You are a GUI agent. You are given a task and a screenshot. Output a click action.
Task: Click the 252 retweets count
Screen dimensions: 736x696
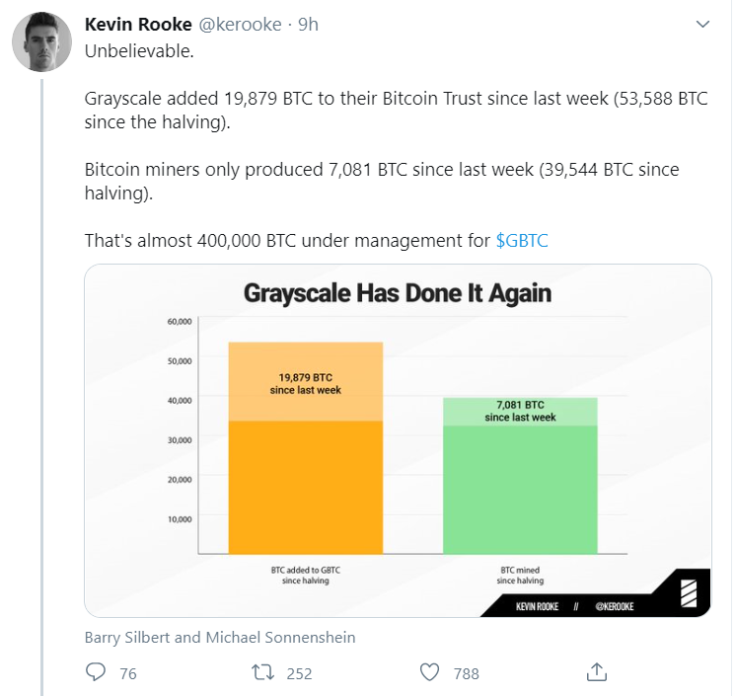pyautogui.click(x=299, y=673)
